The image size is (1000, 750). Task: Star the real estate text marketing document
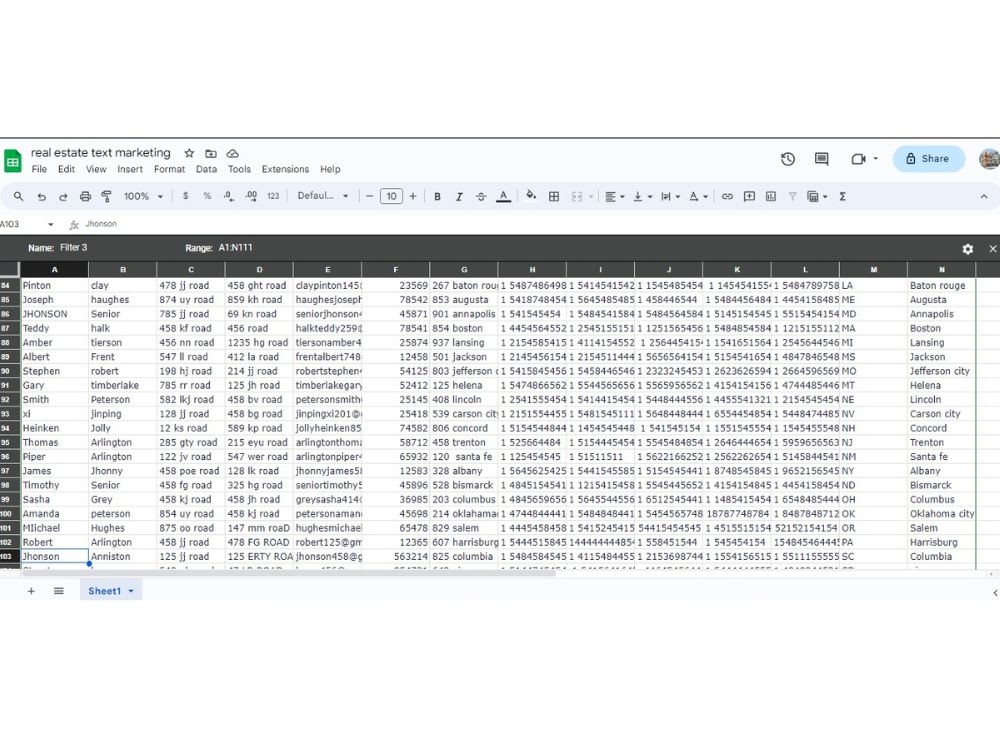[x=189, y=153]
